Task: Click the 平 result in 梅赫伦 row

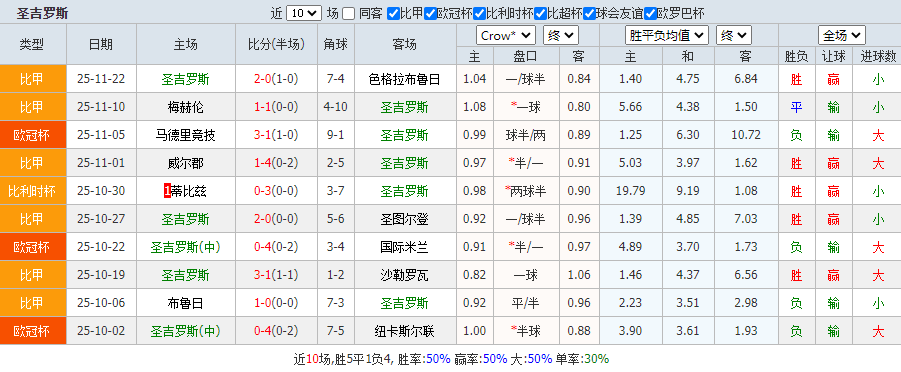Action: tap(796, 108)
